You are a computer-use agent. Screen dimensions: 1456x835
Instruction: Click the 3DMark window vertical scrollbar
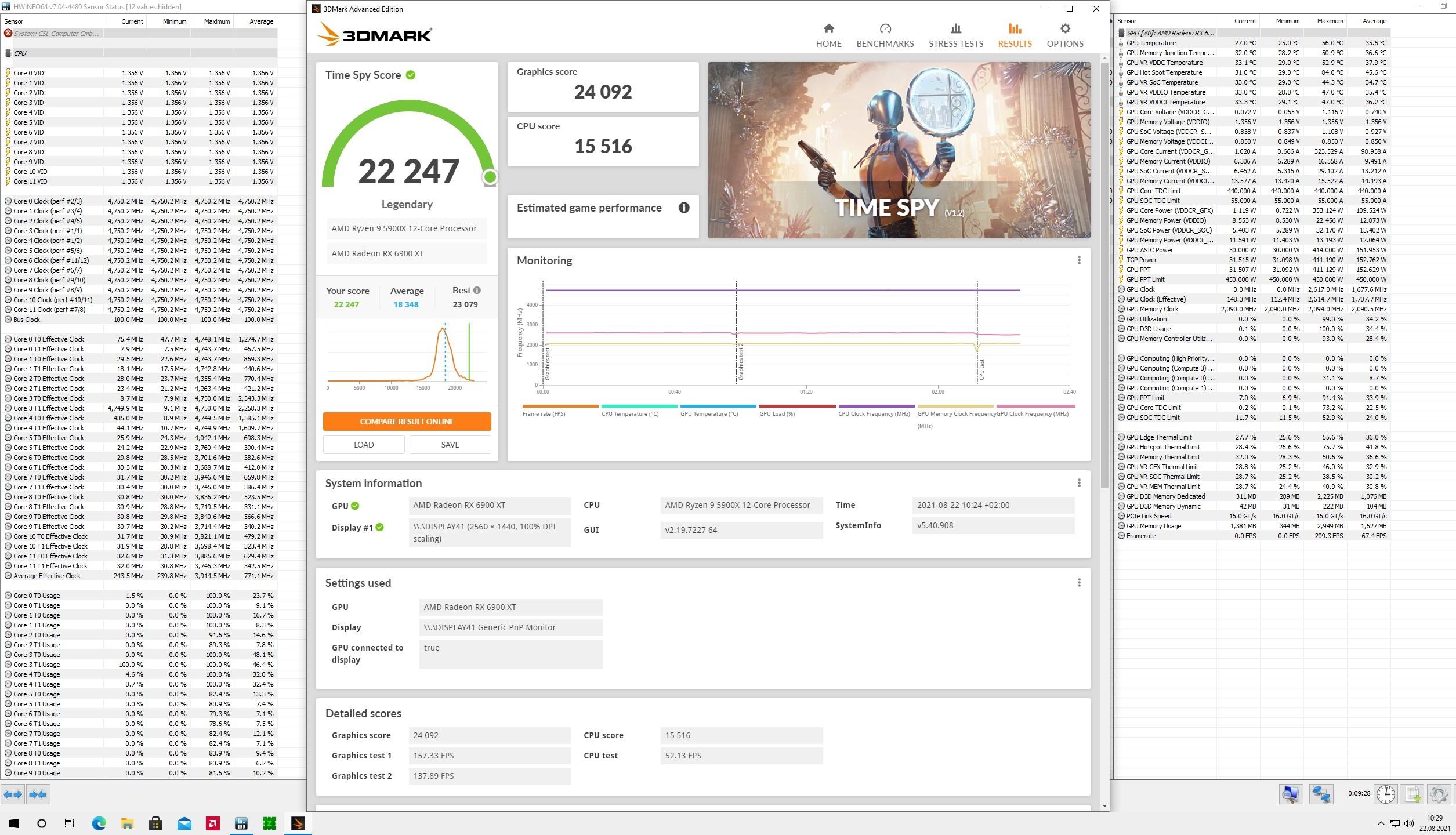point(1104,275)
